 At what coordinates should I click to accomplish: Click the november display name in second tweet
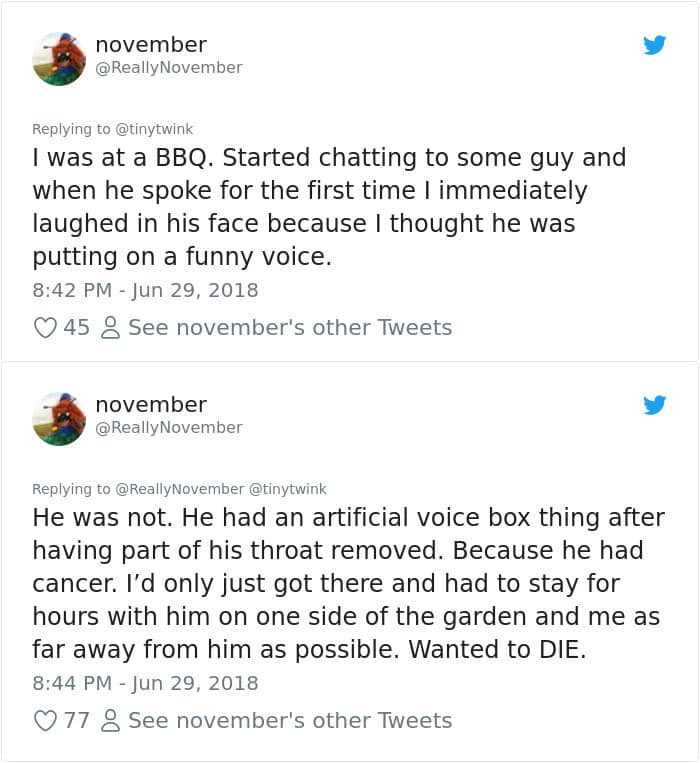click(150, 405)
